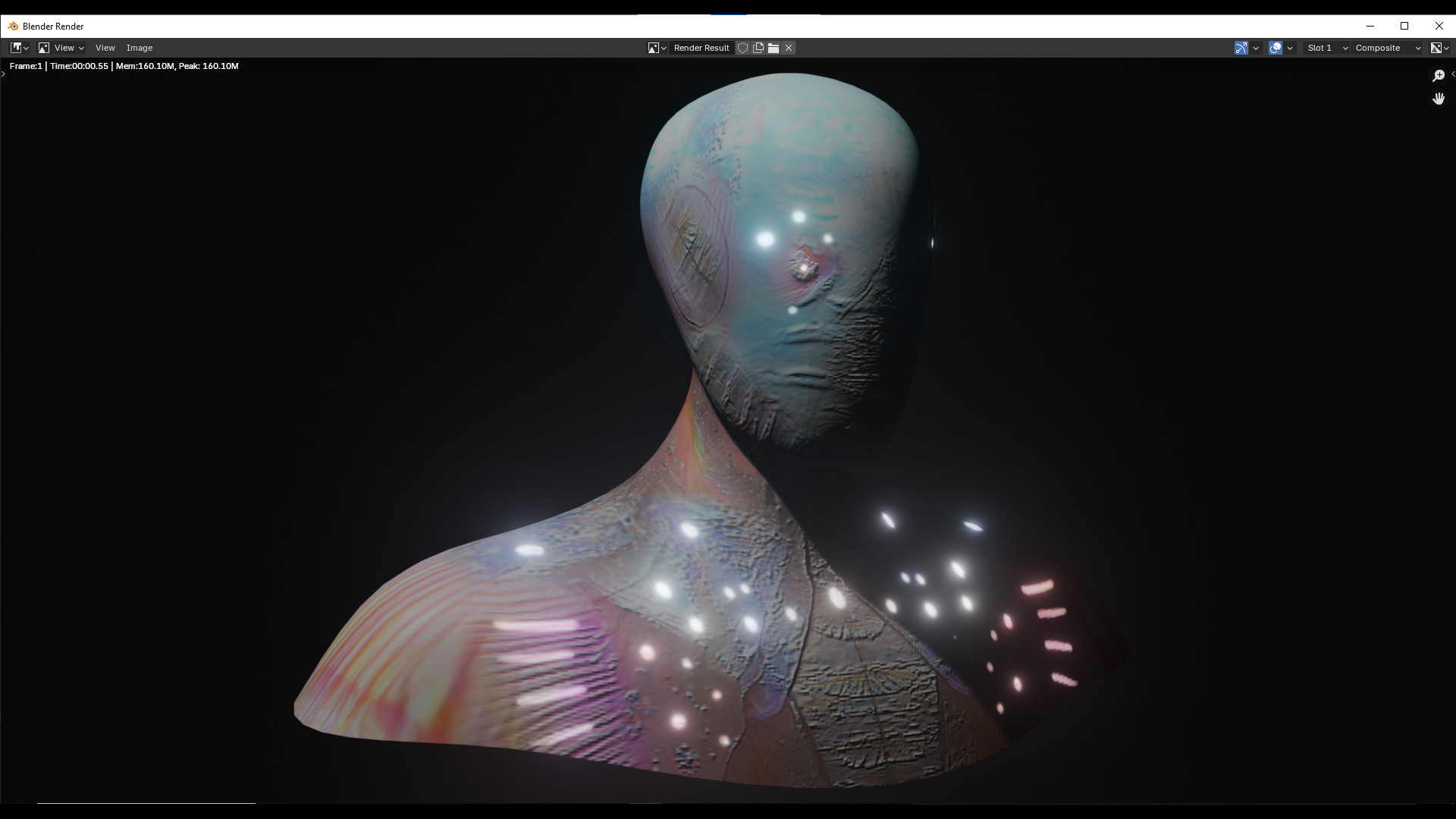The width and height of the screenshot is (1456, 819).
Task: Click the Render Result name field
Action: [701, 48]
